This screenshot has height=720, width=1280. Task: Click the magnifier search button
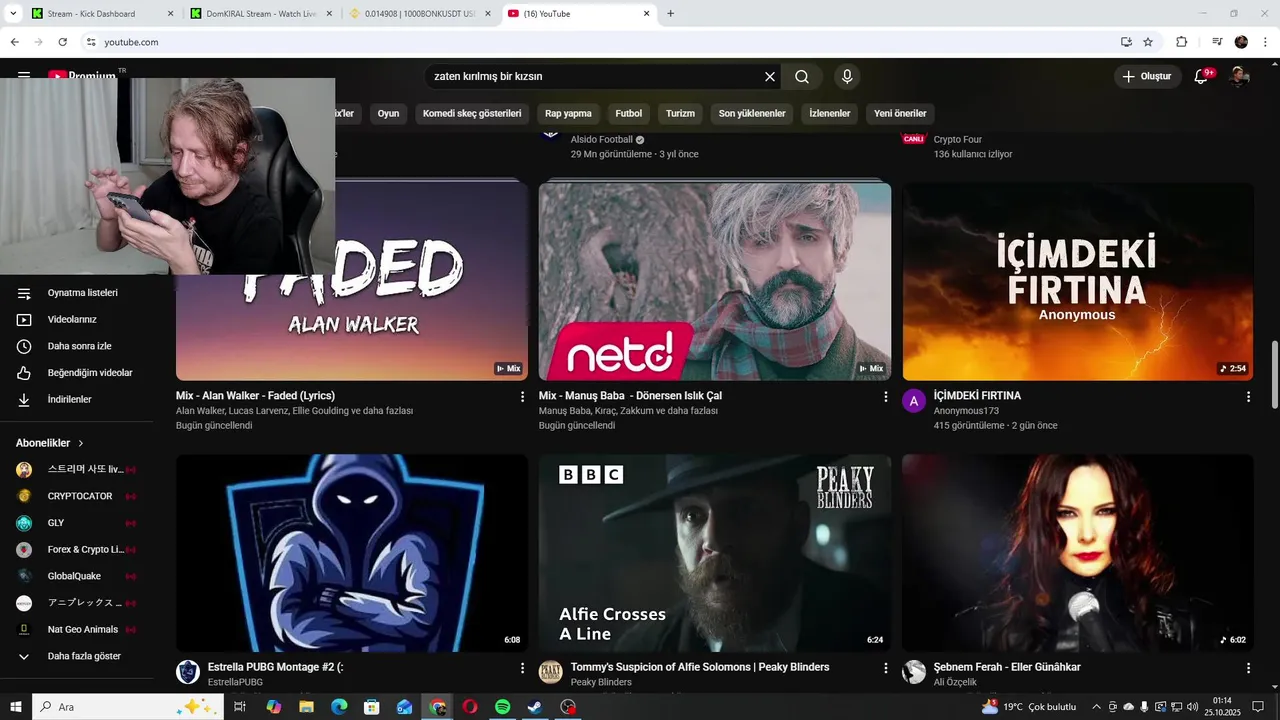[802, 77]
